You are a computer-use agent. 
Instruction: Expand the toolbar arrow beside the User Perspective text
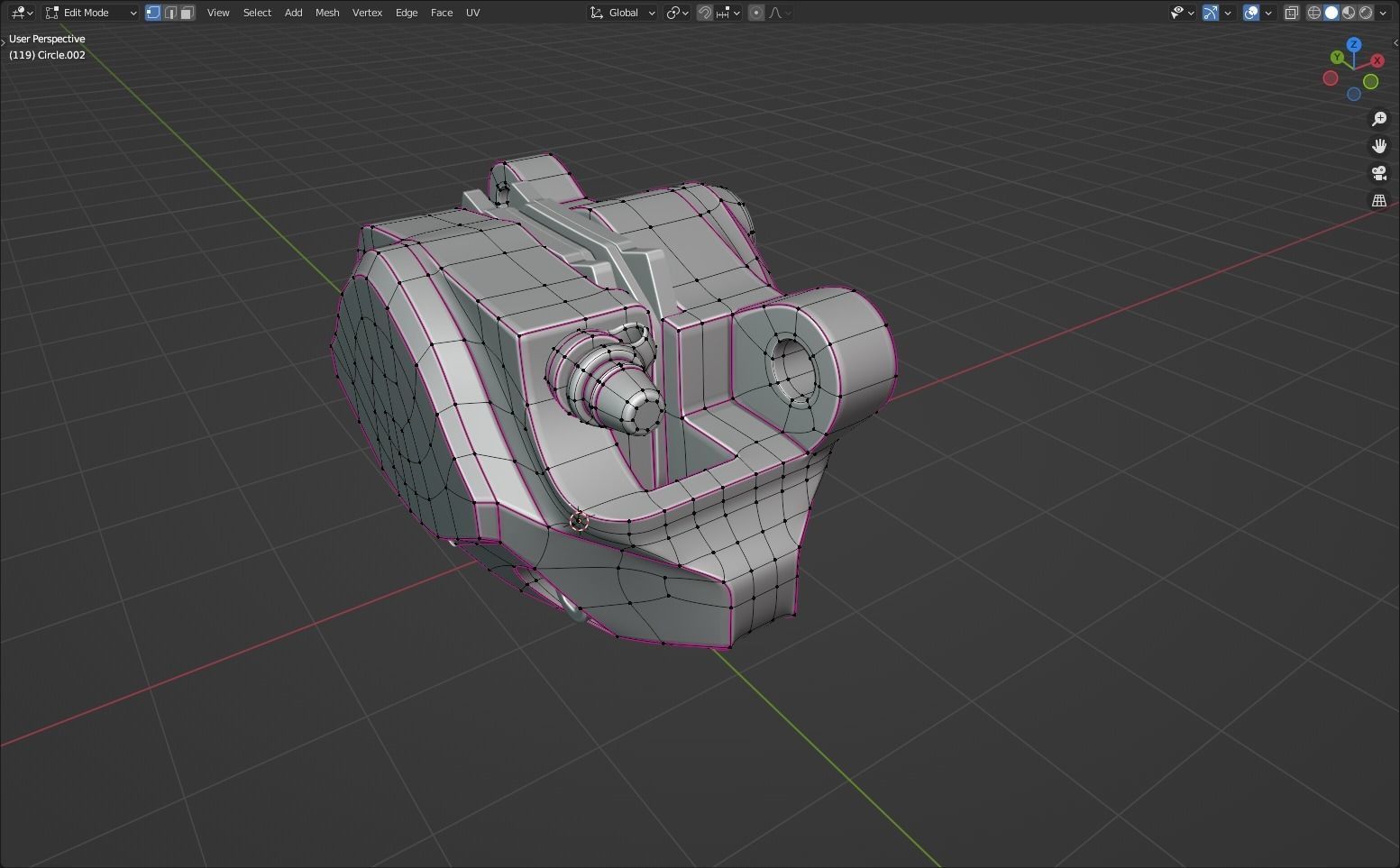coord(4,42)
